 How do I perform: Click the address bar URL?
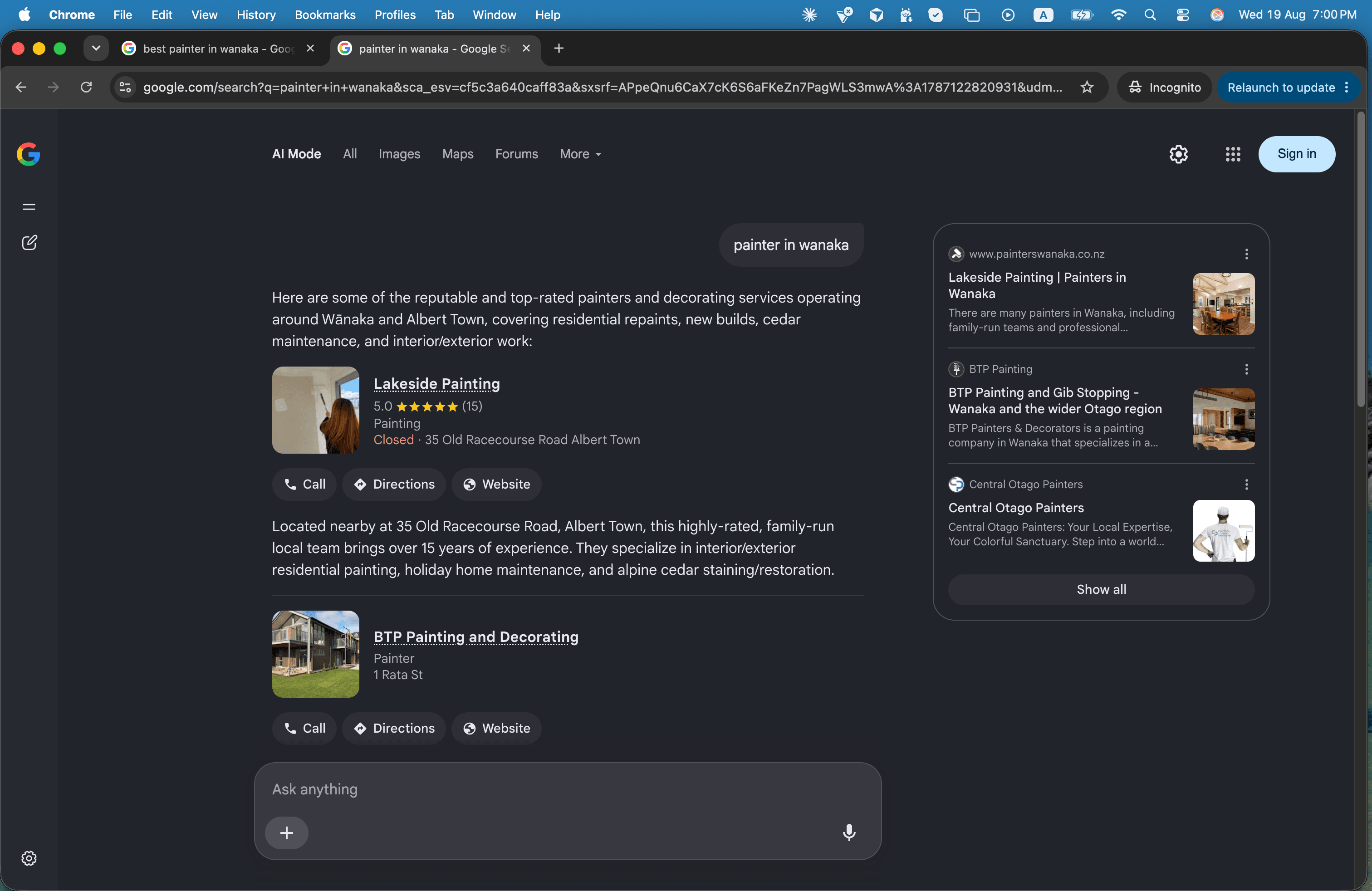[603, 87]
